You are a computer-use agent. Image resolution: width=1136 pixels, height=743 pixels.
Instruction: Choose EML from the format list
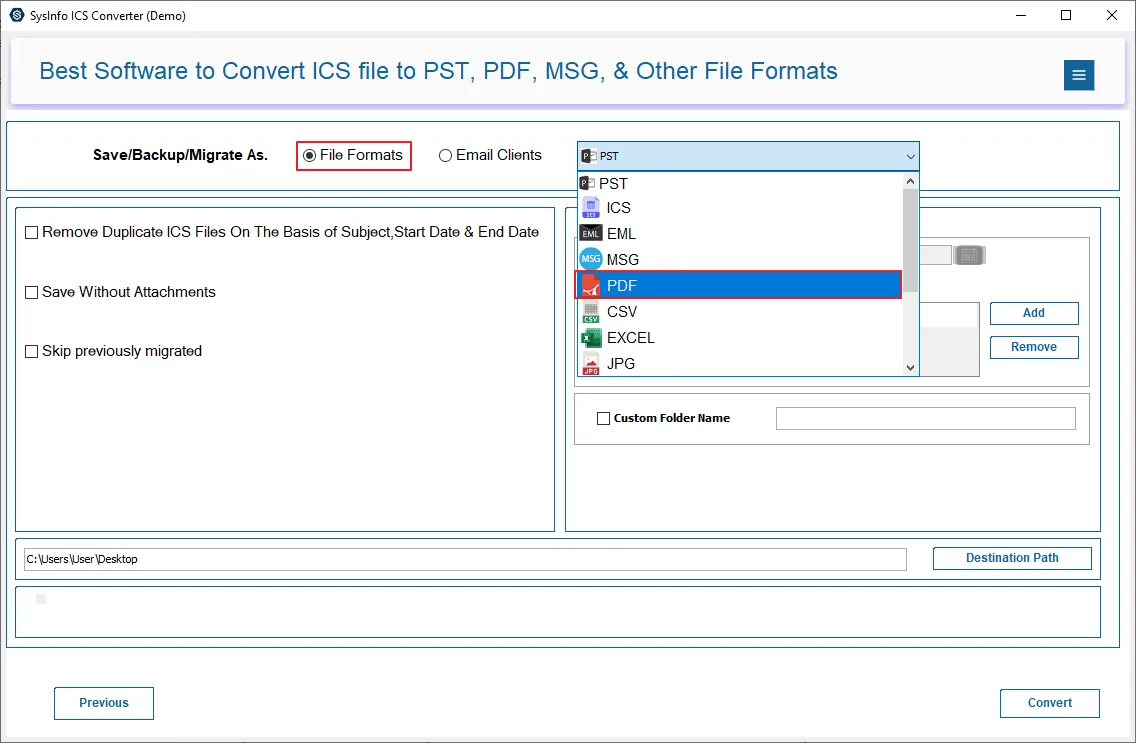click(x=740, y=233)
